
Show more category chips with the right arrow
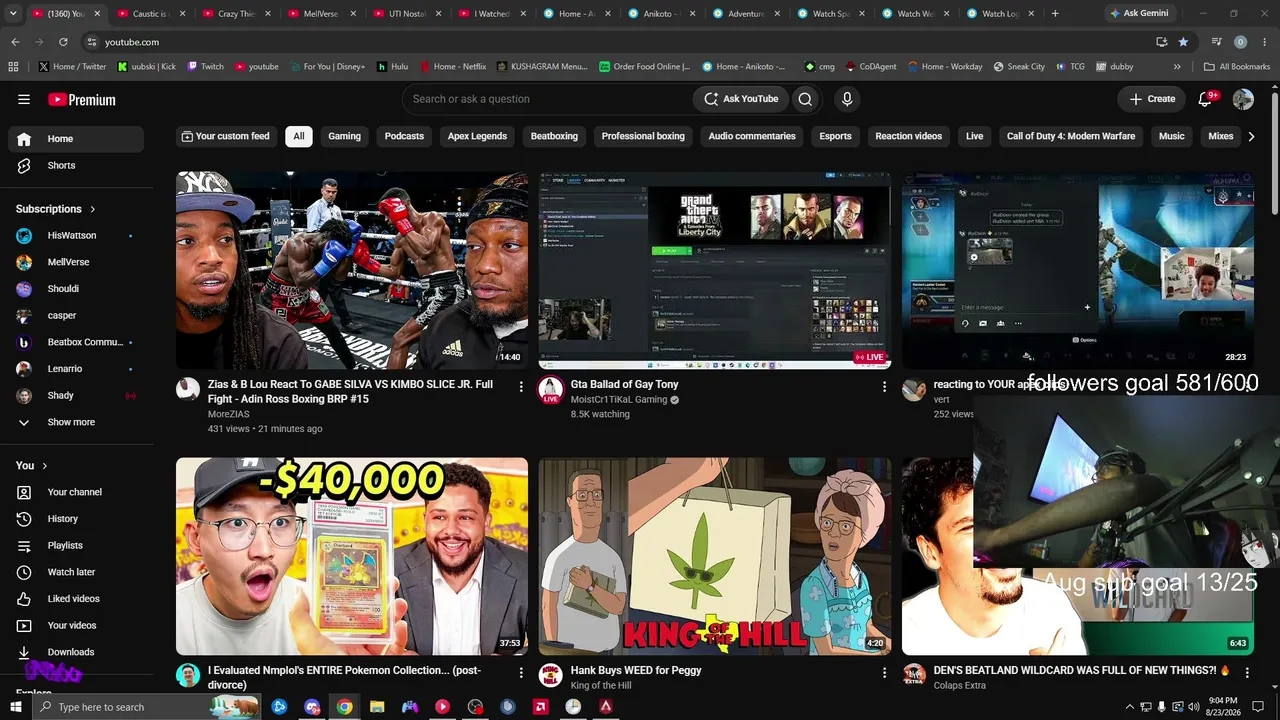[x=1250, y=136]
